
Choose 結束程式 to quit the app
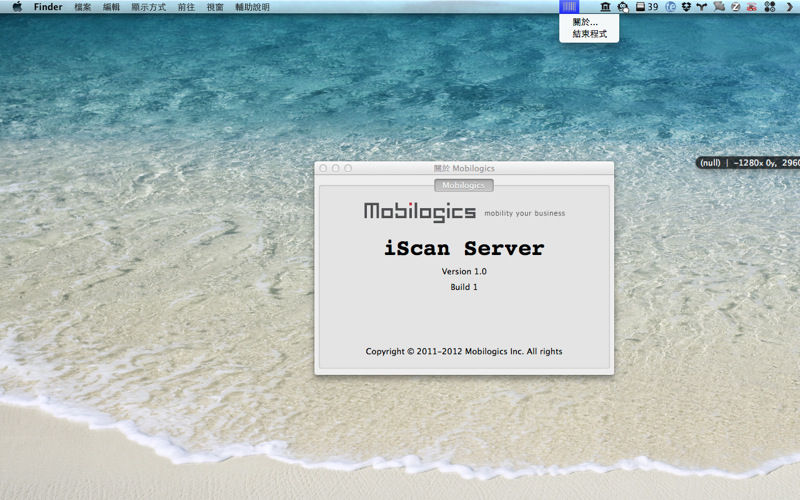589,34
